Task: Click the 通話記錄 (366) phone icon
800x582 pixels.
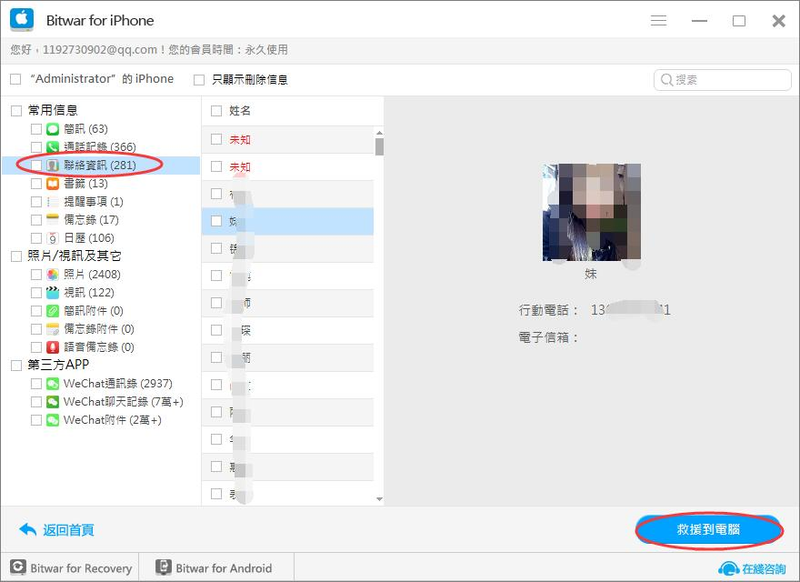Action: tap(53, 147)
